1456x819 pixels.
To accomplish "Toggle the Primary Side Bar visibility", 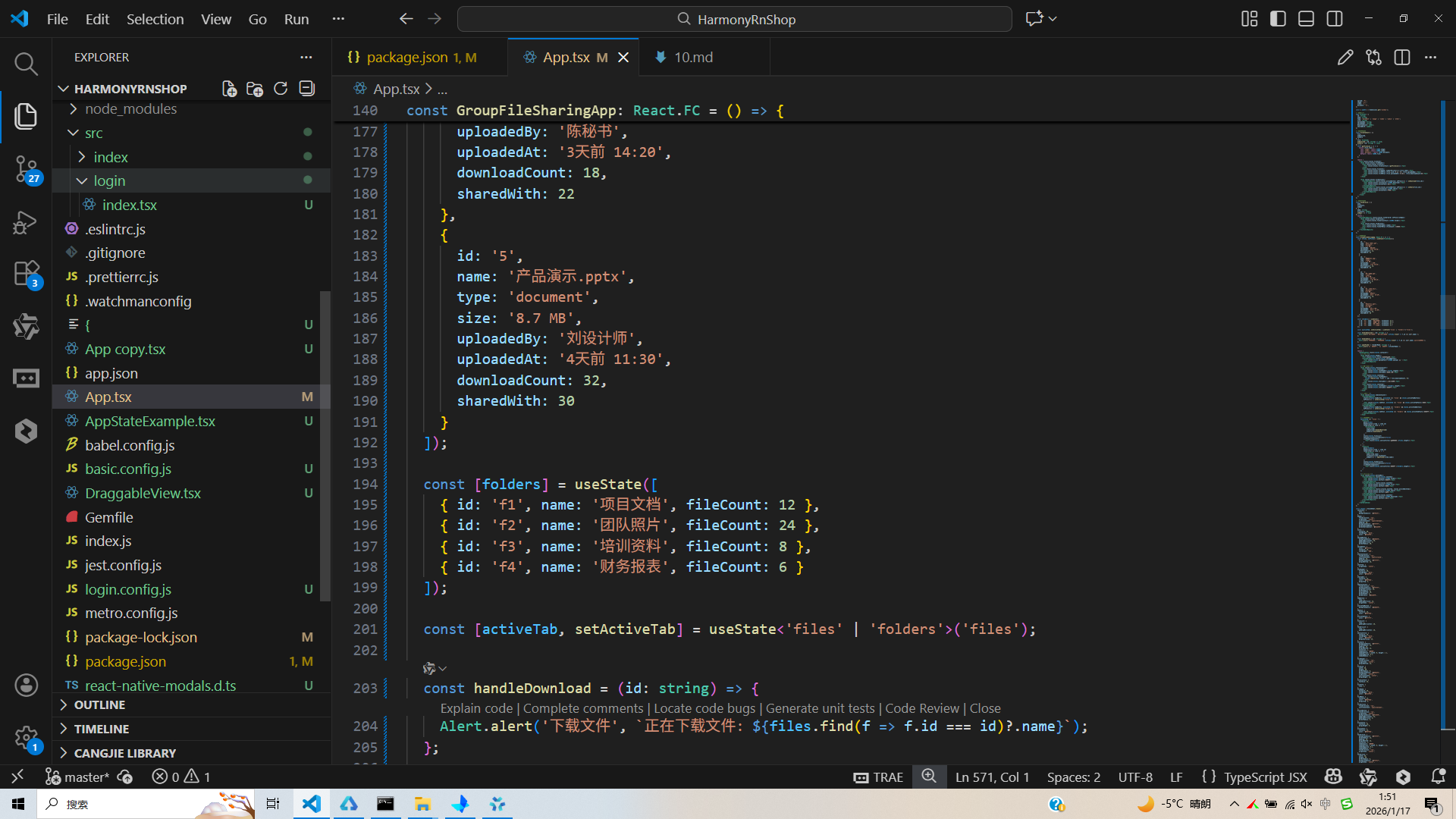I will [1278, 19].
